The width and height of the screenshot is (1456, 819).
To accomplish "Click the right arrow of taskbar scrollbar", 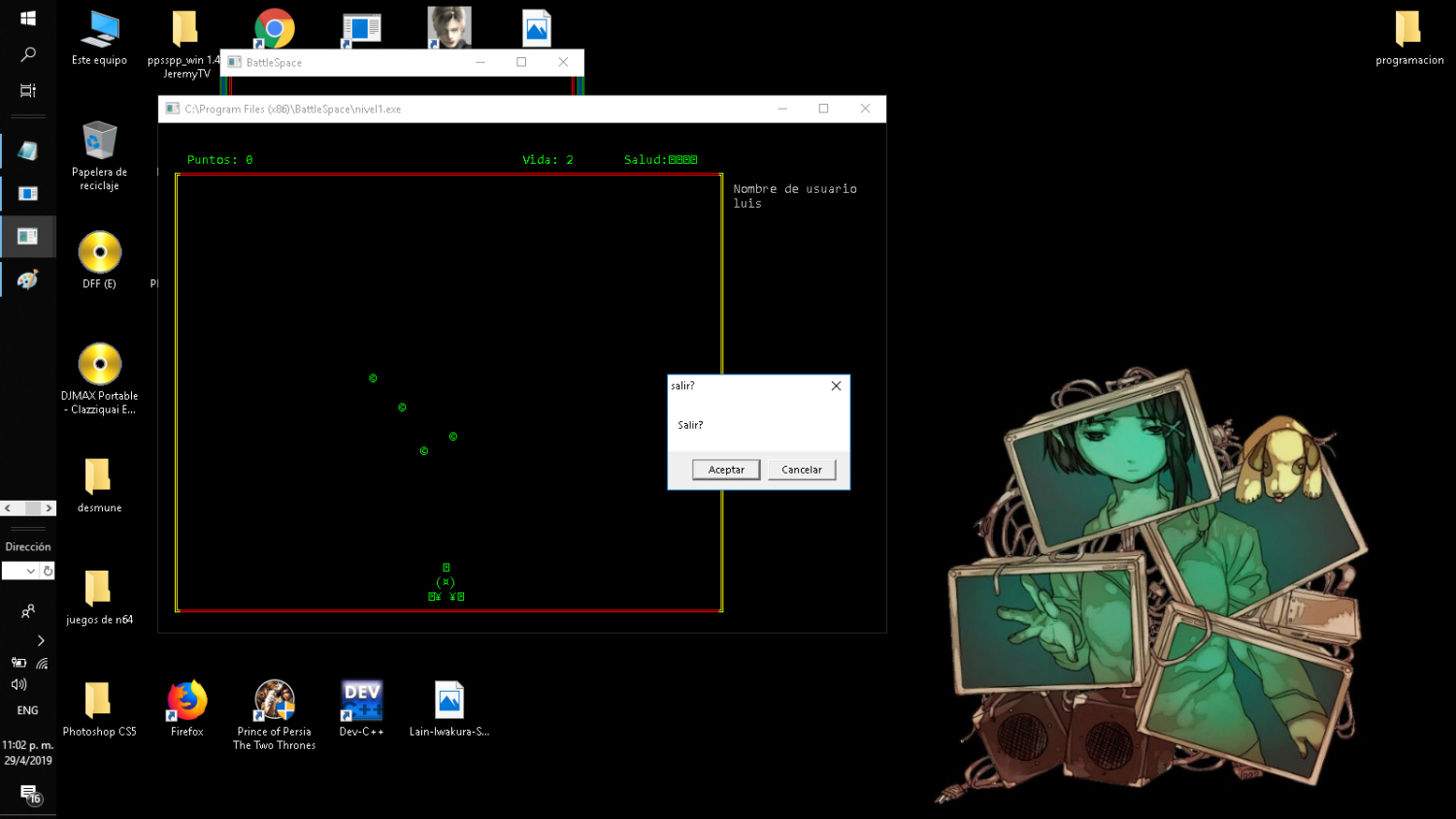I will [x=49, y=508].
